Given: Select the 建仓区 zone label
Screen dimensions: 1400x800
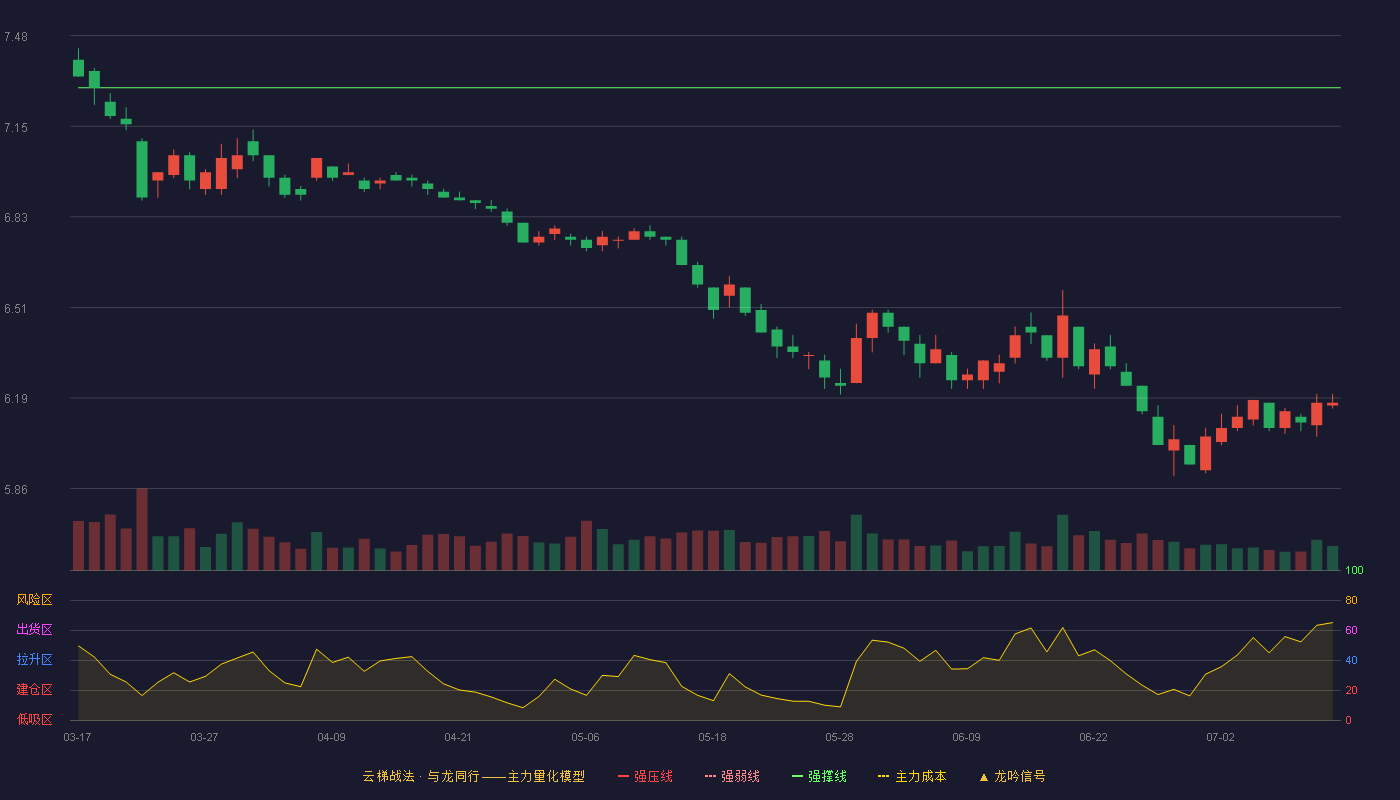Looking at the screenshot, I should click(34, 690).
